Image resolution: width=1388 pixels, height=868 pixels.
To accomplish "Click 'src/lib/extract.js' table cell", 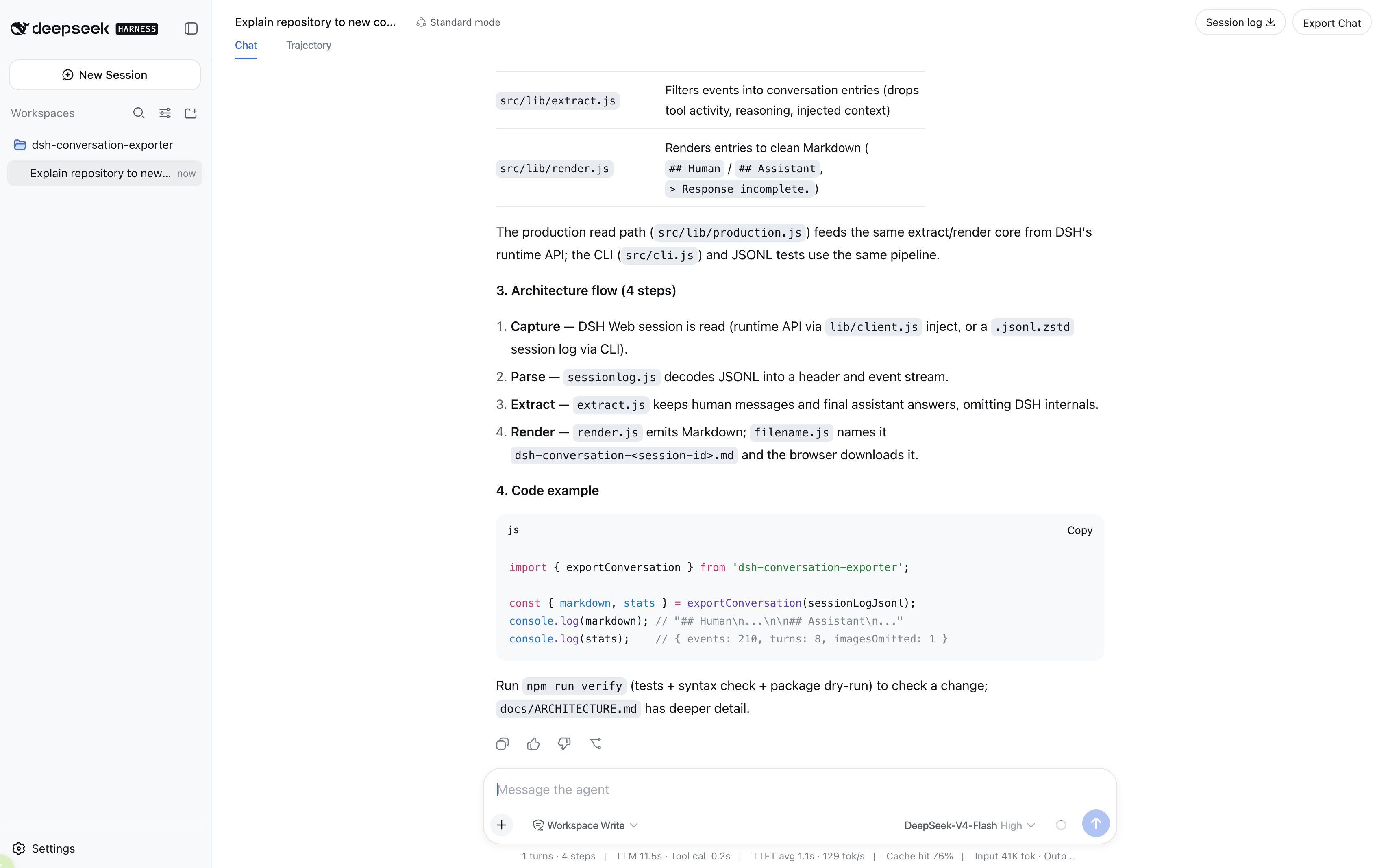I will click(x=557, y=100).
